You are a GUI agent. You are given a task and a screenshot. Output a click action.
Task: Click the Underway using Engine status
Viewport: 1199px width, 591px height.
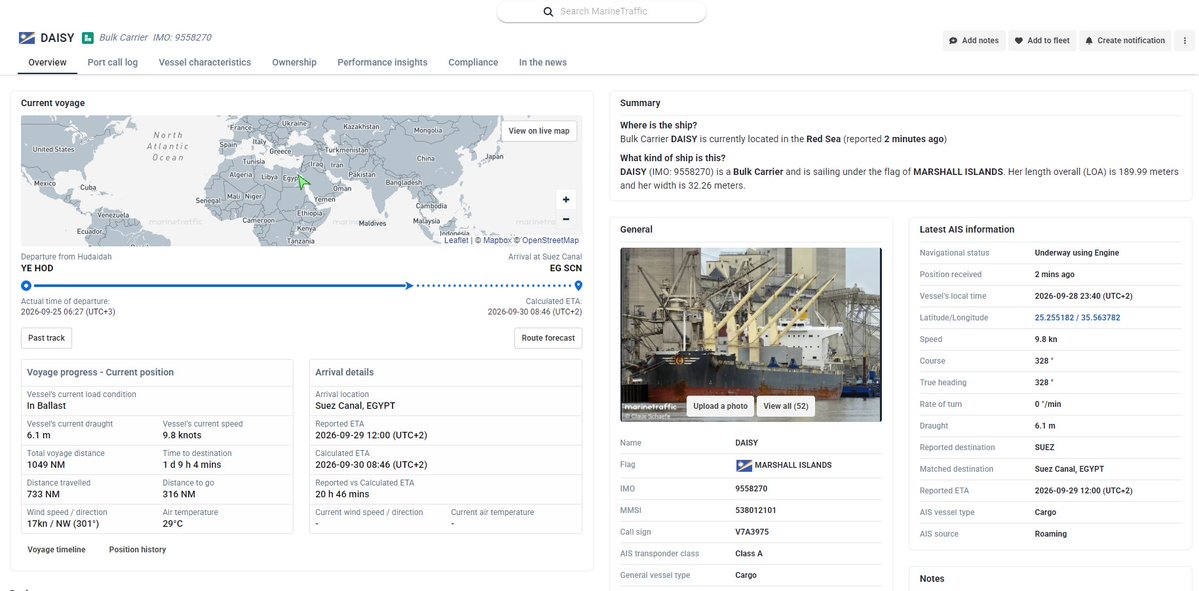pyautogui.click(x=1077, y=252)
